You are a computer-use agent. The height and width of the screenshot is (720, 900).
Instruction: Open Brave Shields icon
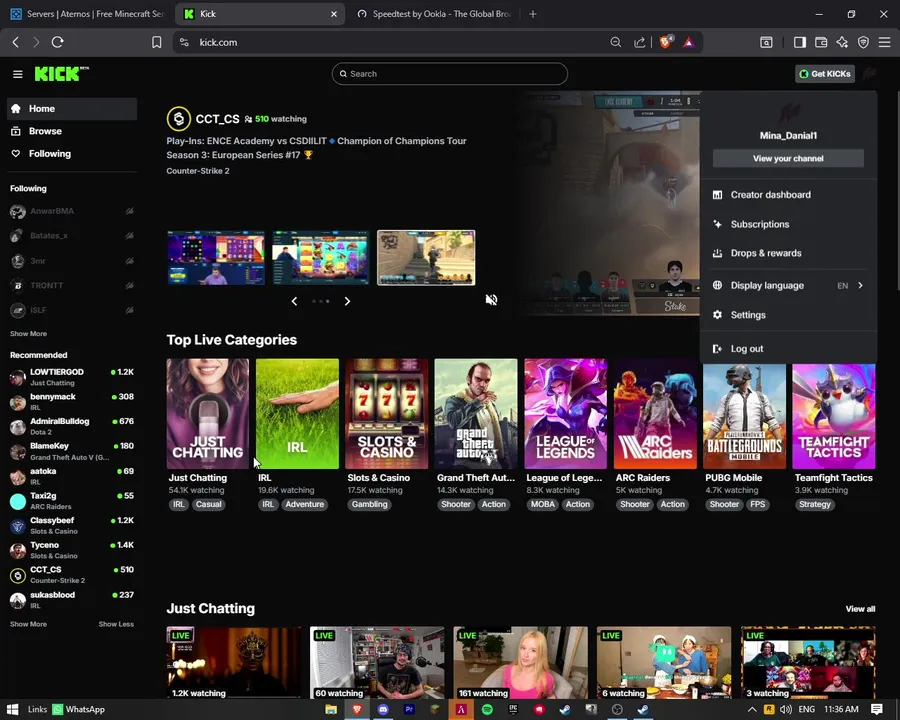(665, 42)
